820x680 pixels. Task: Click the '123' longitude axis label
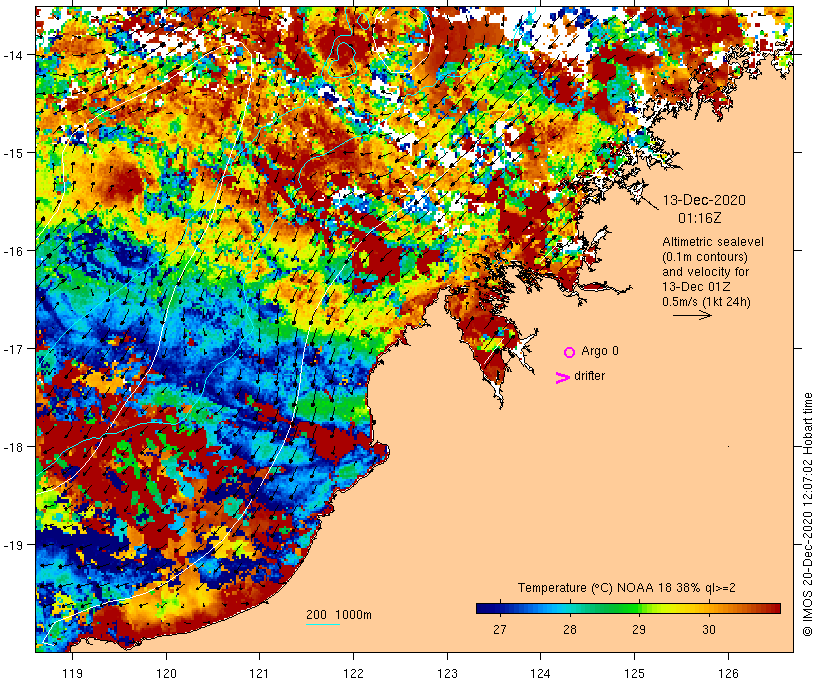tap(447, 673)
